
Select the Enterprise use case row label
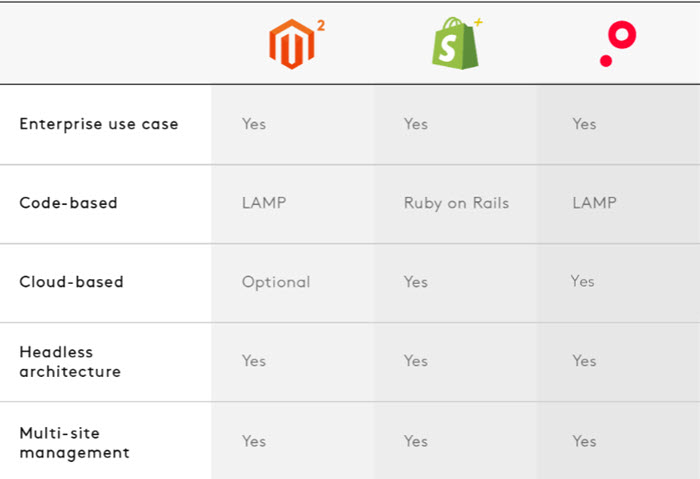[99, 124]
